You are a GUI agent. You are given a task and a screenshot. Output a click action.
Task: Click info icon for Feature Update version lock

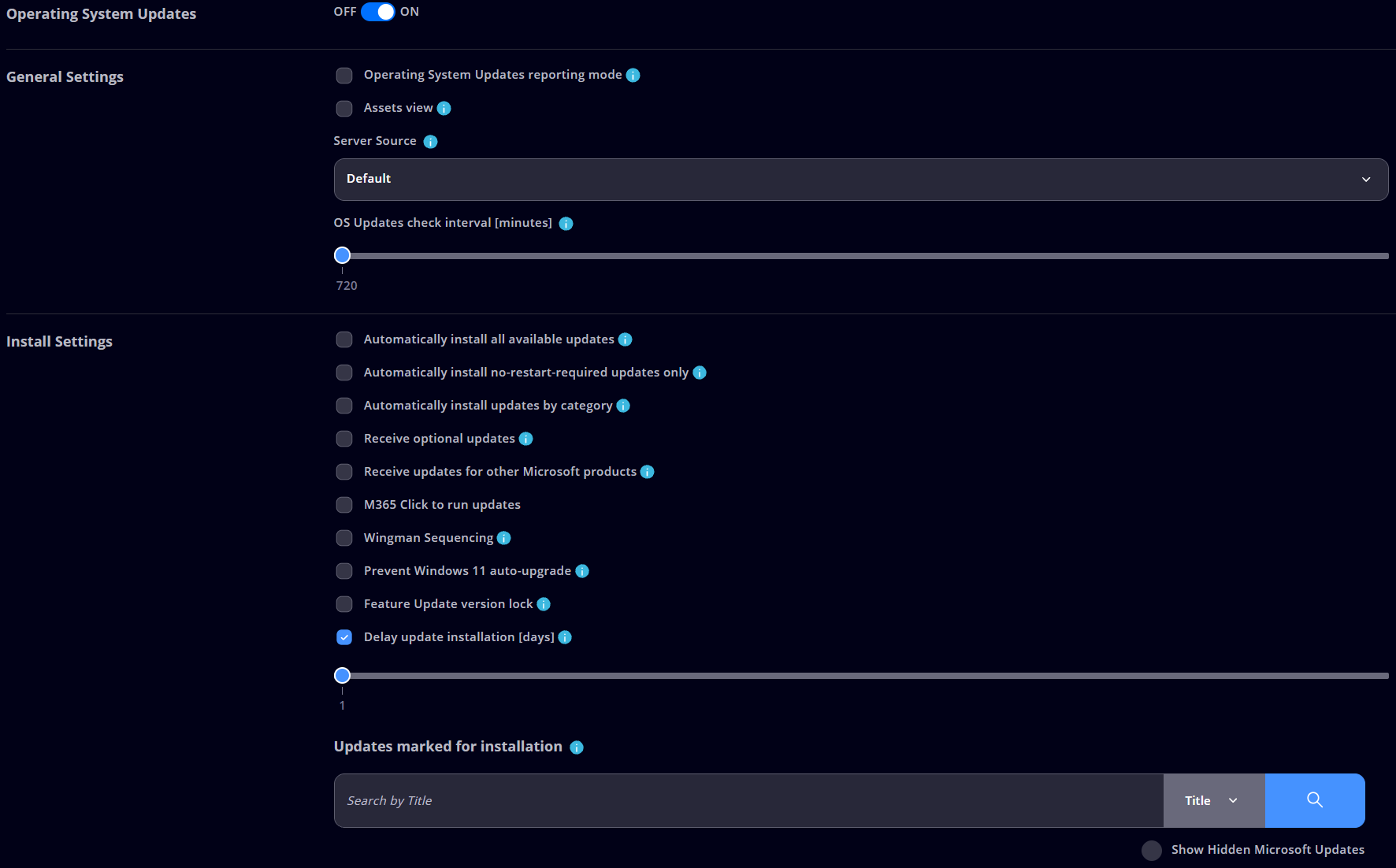544,604
